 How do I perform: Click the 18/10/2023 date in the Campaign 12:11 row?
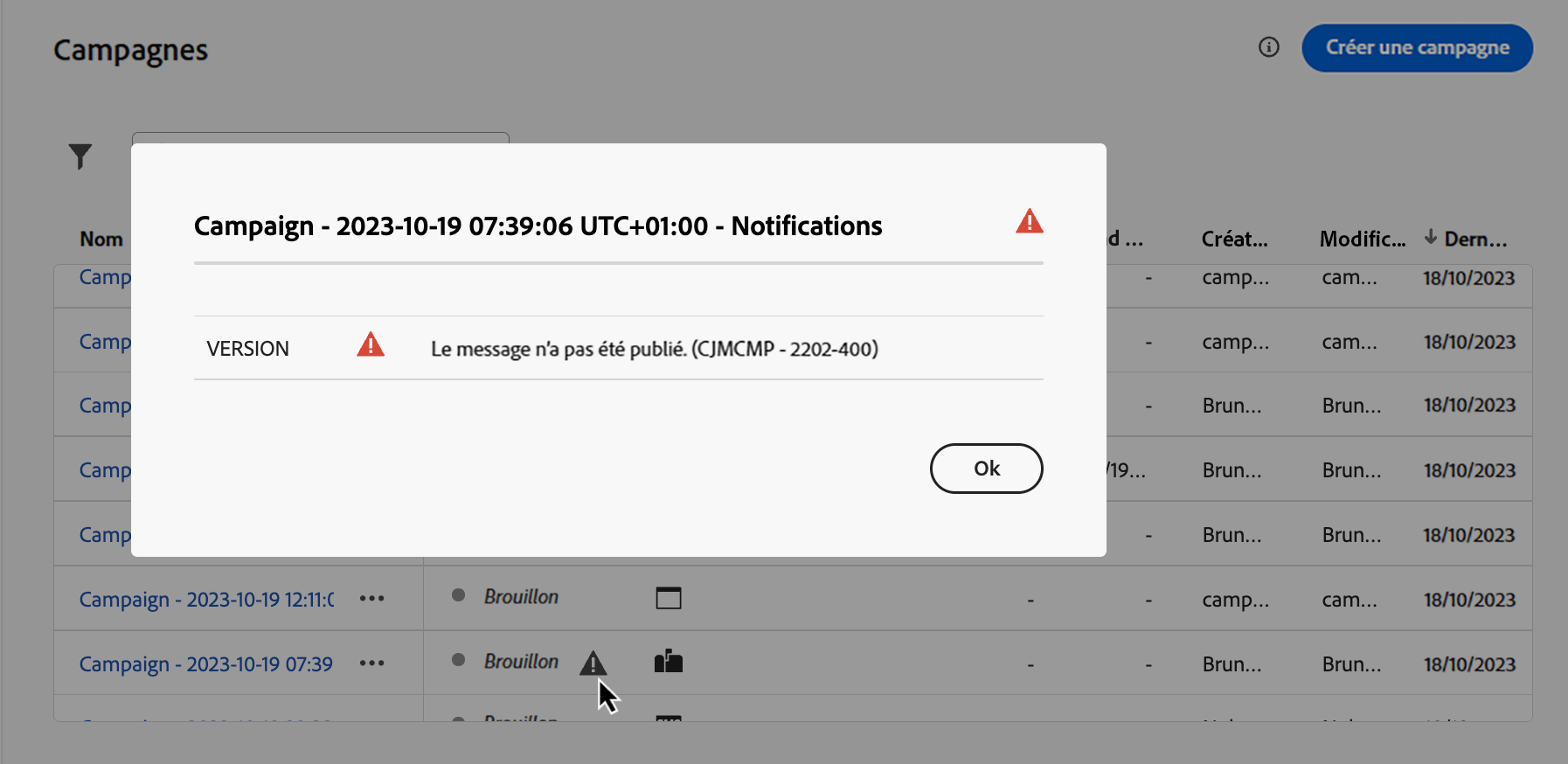click(x=1469, y=600)
